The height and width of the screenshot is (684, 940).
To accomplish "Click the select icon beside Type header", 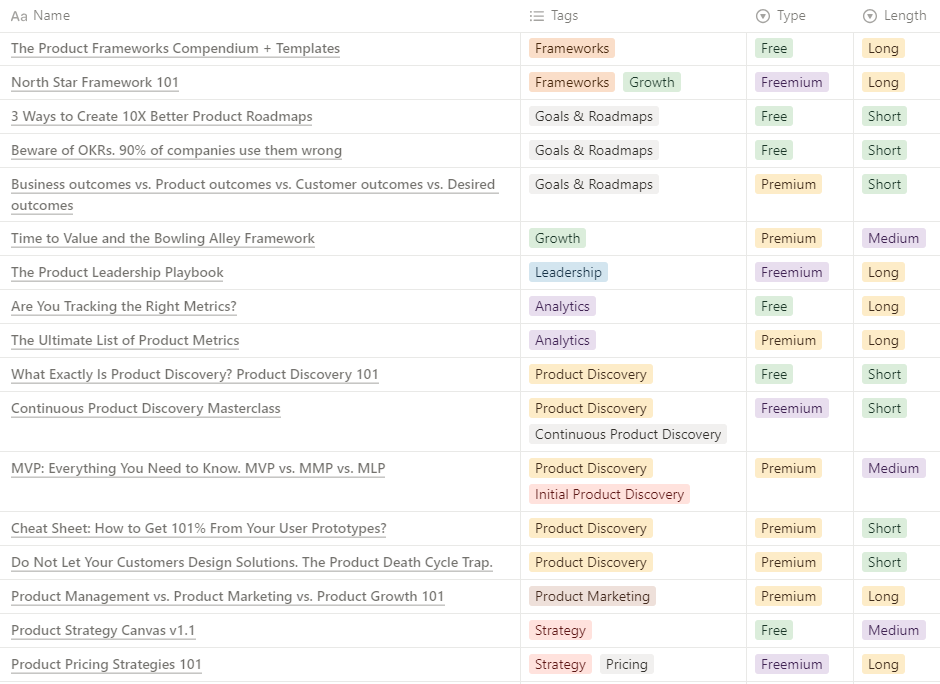I will pyautogui.click(x=763, y=16).
